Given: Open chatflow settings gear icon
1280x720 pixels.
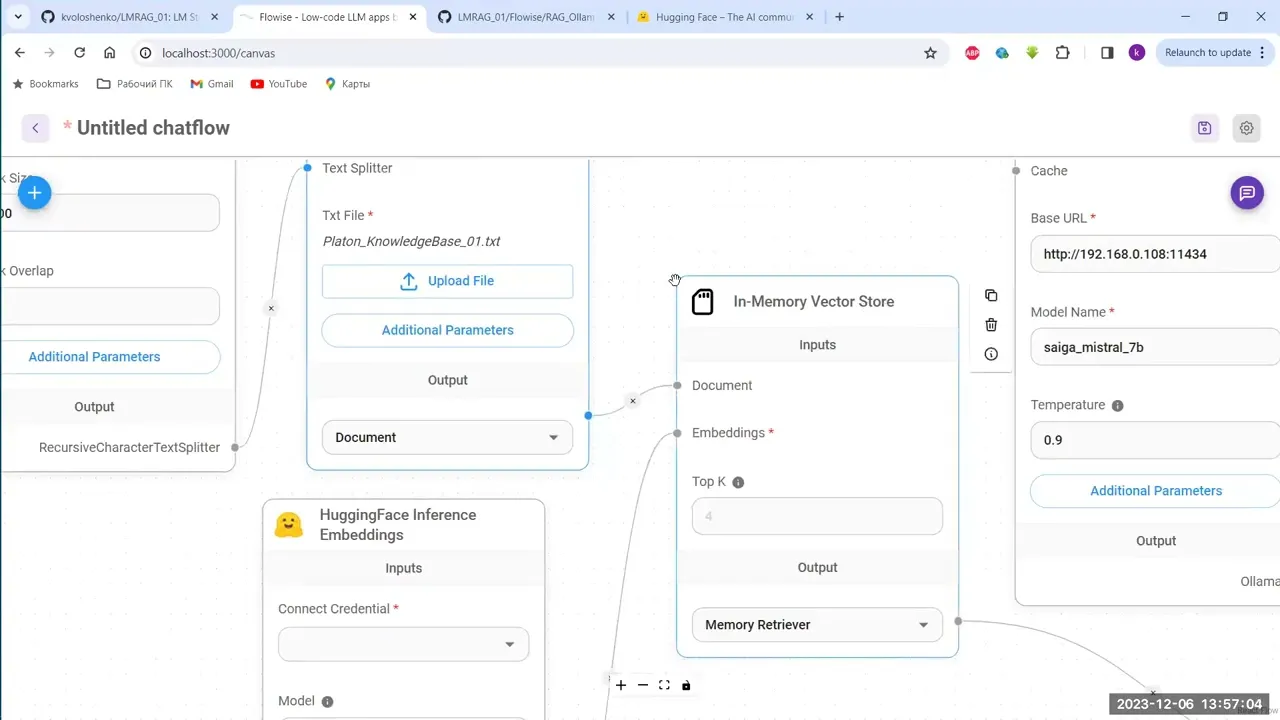Looking at the screenshot, I should click(x=1246, y=128).
